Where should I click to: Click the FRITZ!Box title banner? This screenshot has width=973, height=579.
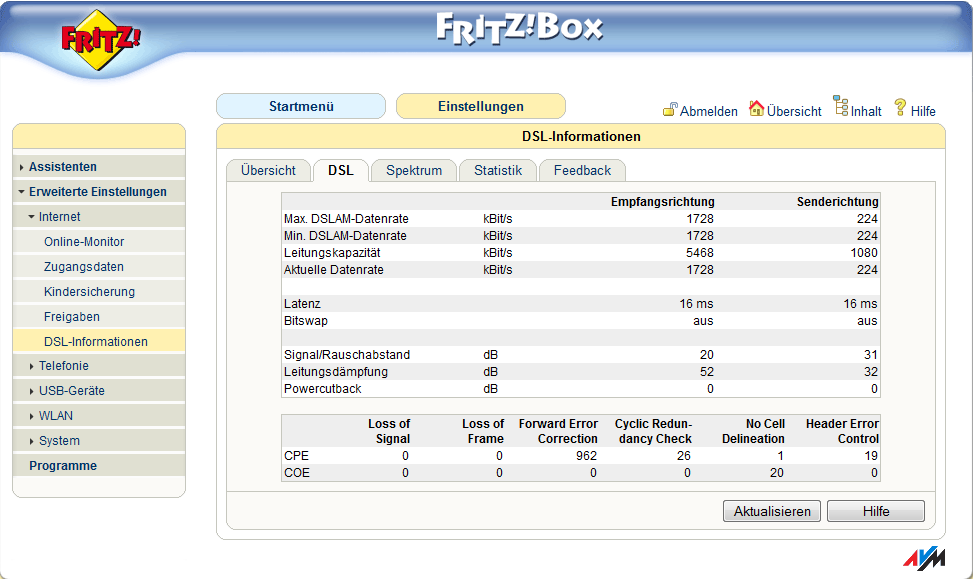click(x=519, y=29)
